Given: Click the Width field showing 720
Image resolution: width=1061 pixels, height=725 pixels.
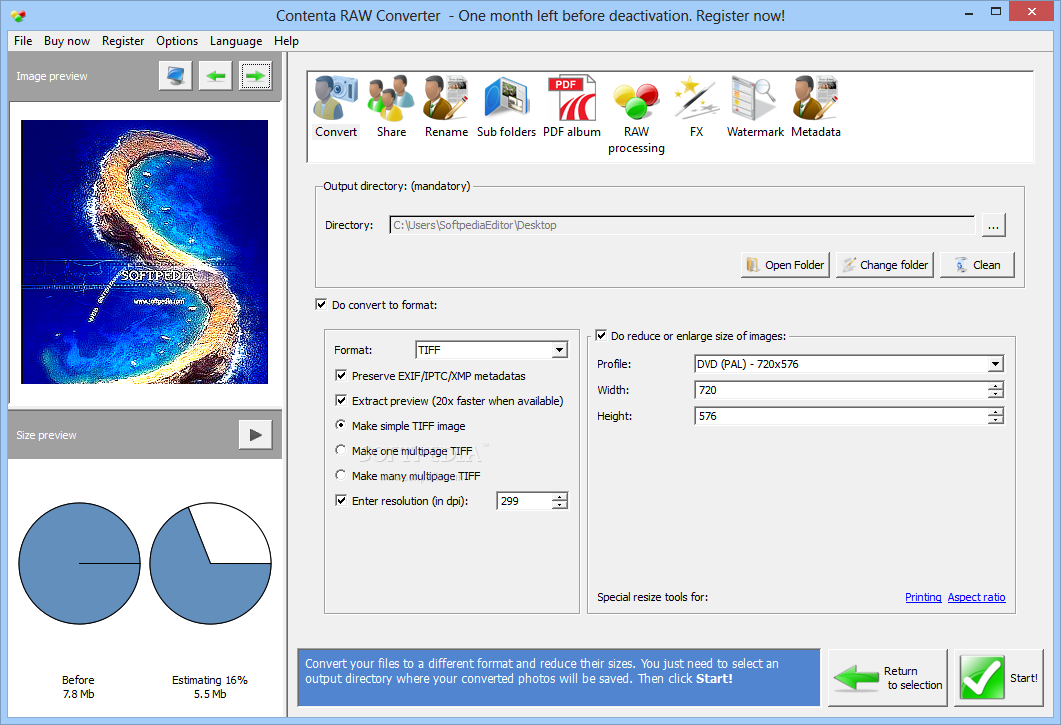Looking at the screenshot, I should click(841, 390).
